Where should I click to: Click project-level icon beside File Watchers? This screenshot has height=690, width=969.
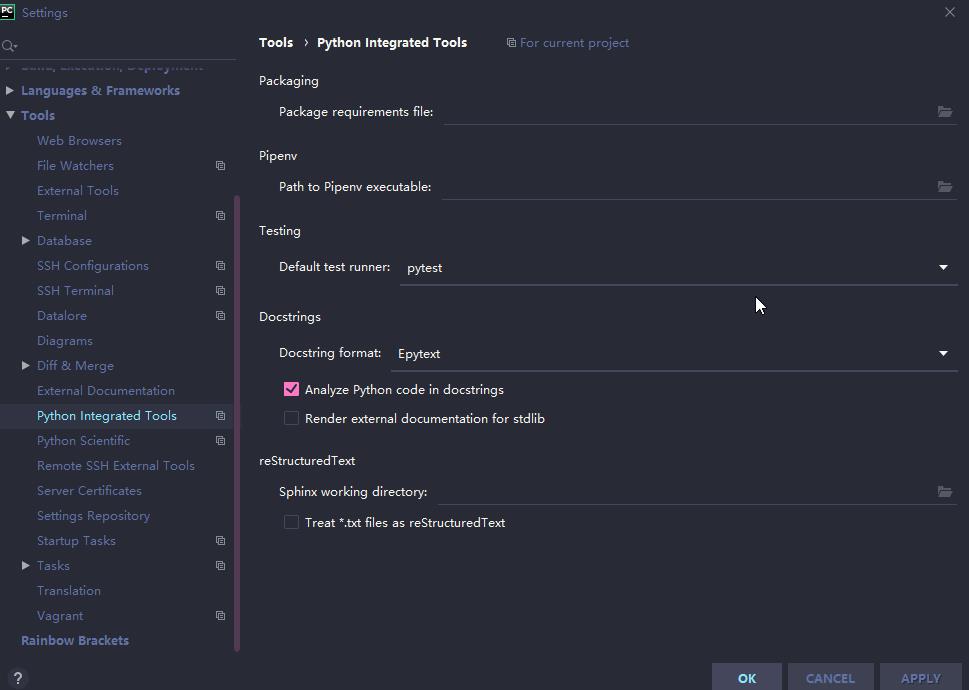coord(220,166)
